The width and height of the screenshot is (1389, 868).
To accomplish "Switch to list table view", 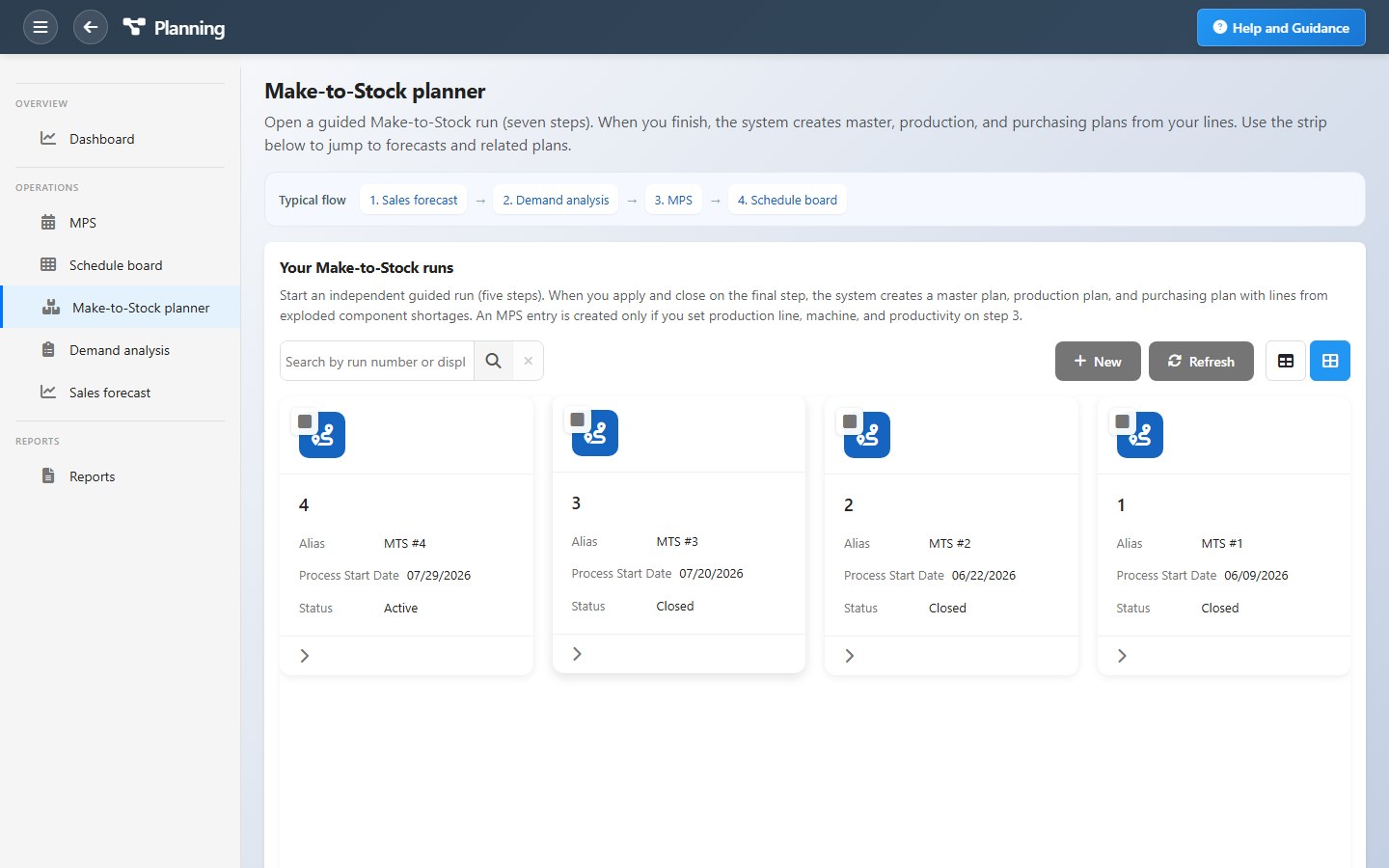I will (x=1286, y=361).
